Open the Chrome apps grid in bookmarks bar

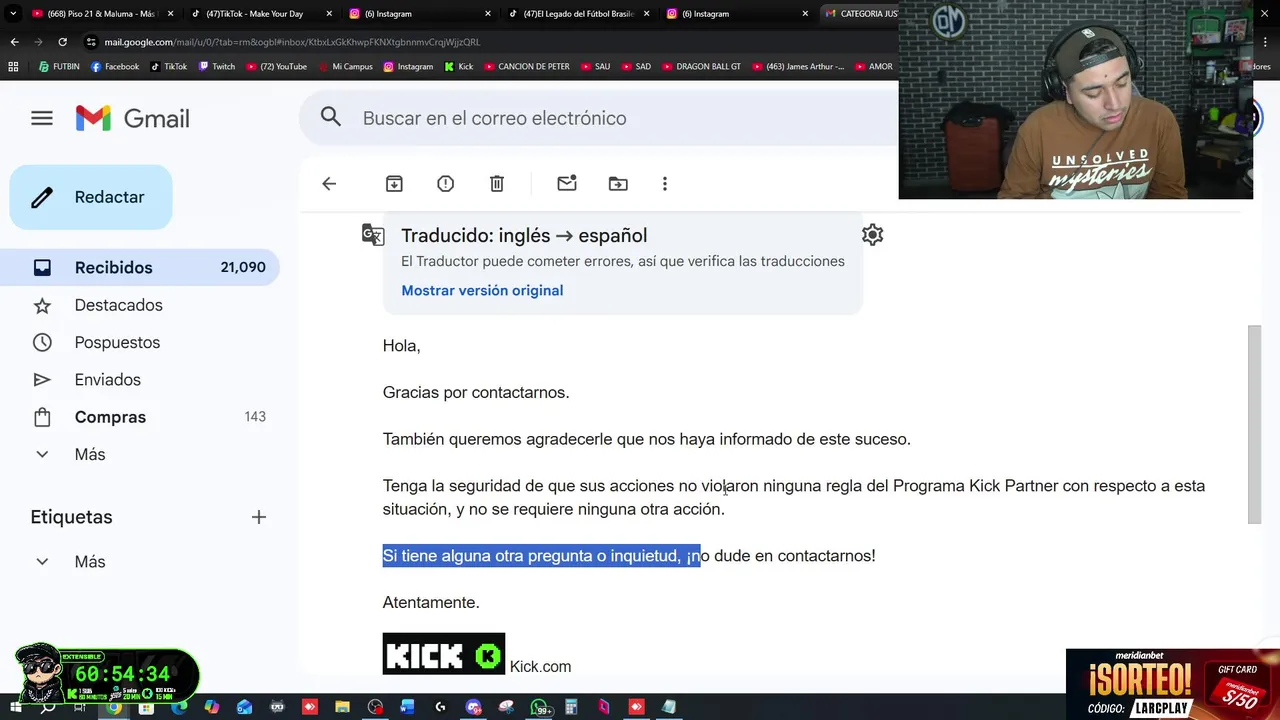point(13,67)
